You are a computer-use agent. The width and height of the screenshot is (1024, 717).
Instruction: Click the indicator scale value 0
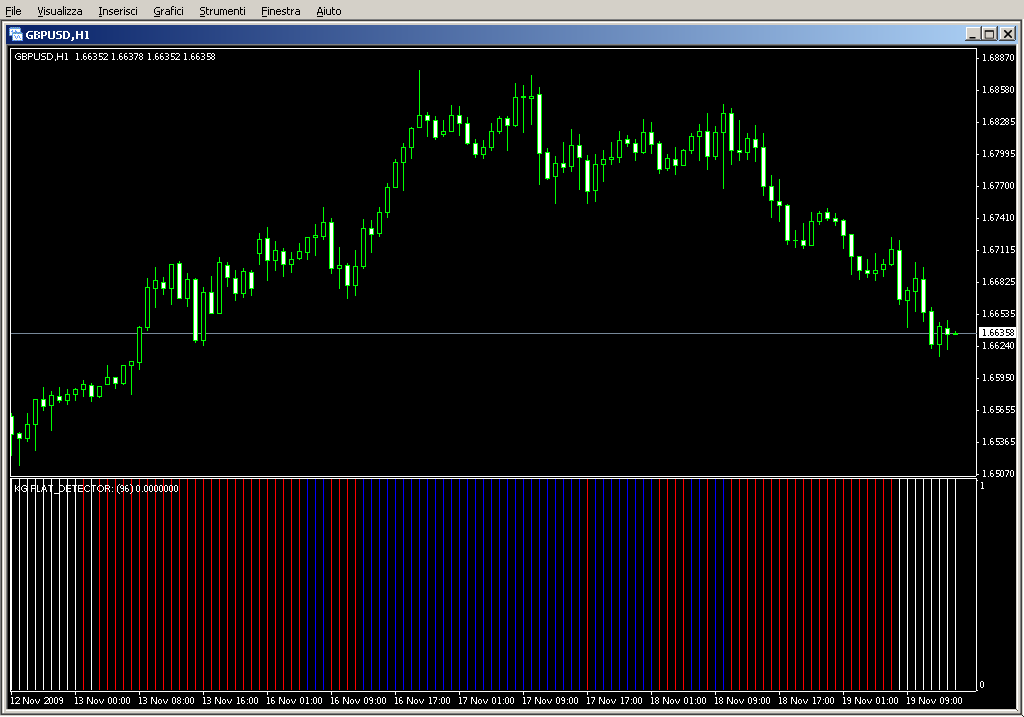click(982, 685)
